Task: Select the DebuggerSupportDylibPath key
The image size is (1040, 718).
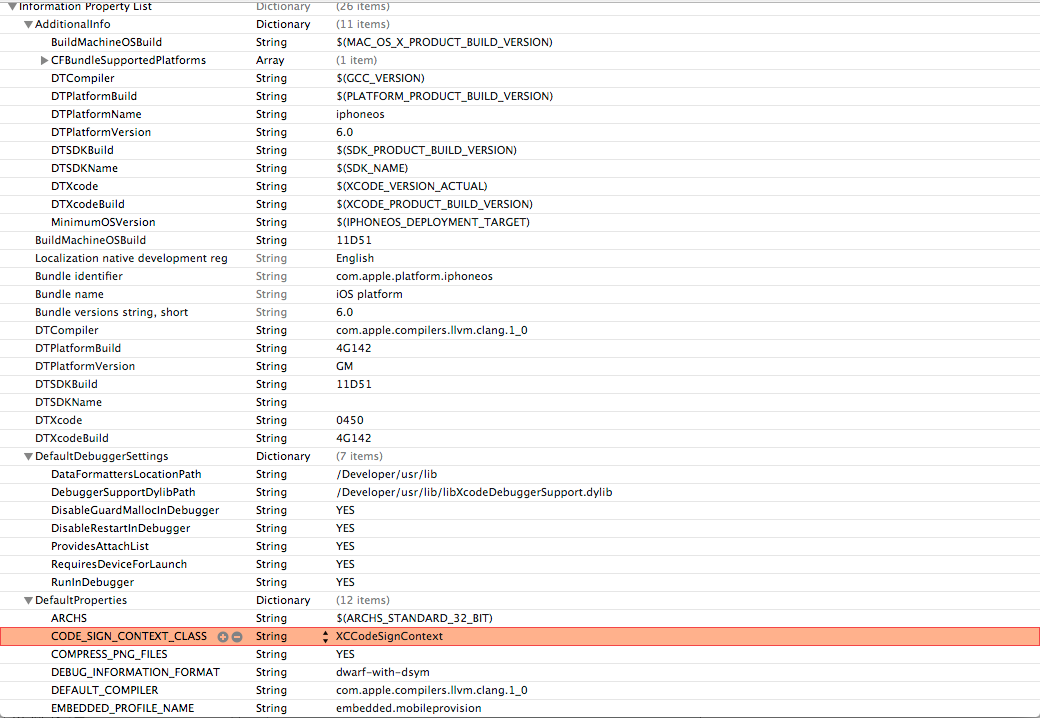Action: [x=123, y=492]
